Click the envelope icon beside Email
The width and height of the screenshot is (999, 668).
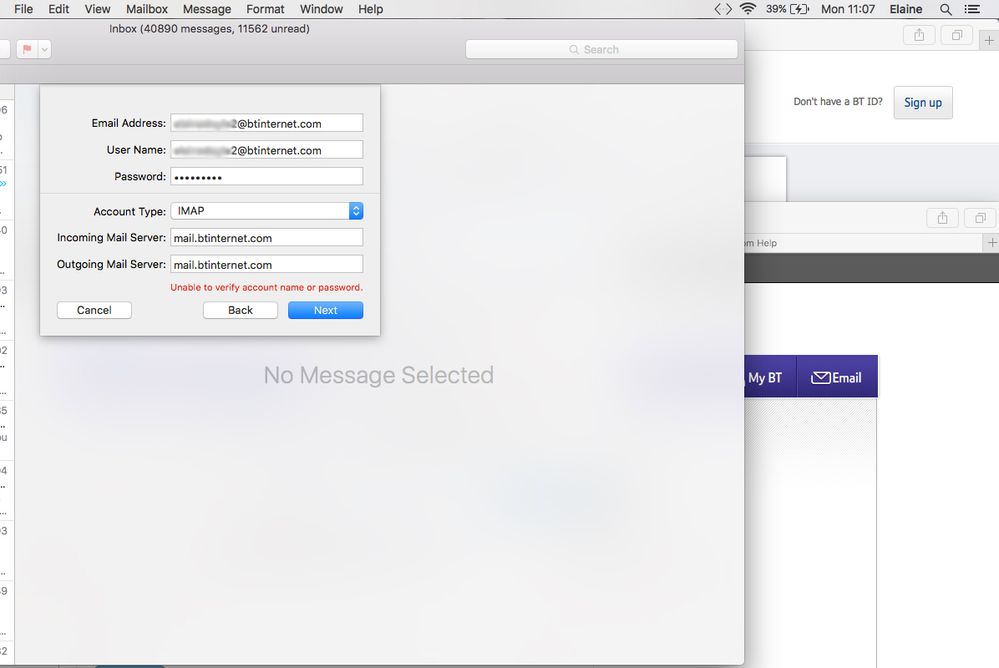coord(821,377)
